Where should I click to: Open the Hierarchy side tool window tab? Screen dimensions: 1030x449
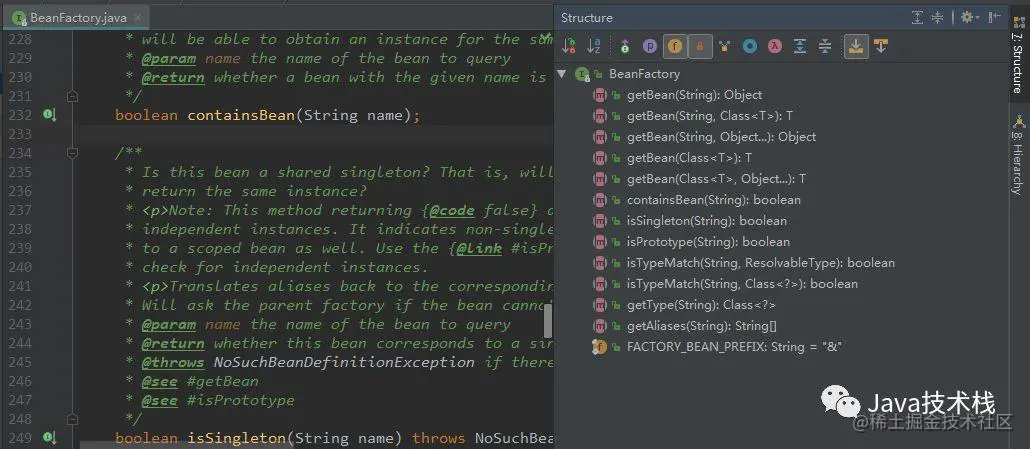pyautogui.click(x=1019, y=154)
